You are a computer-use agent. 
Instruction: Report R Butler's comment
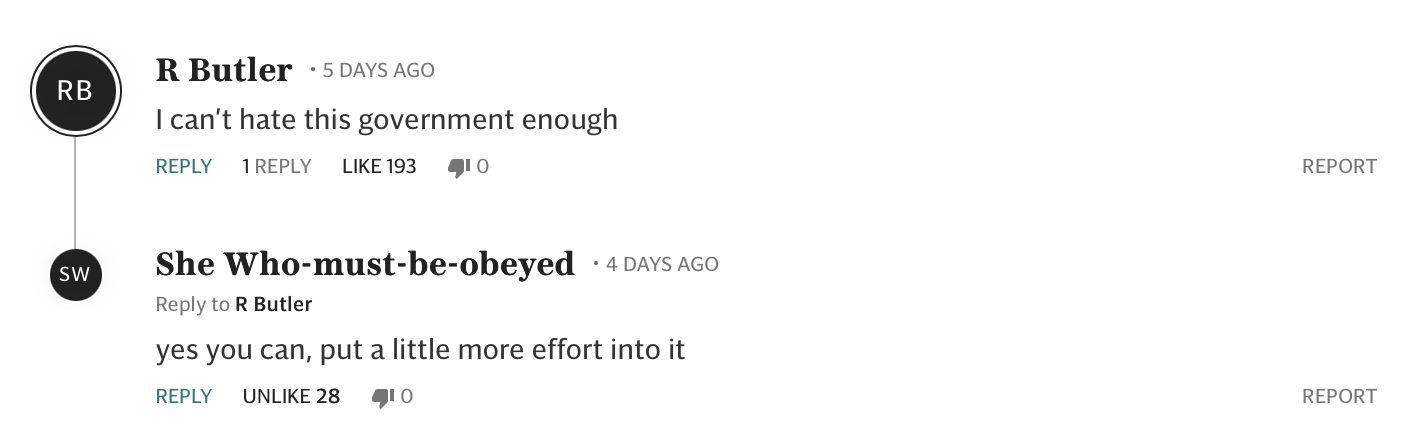tap(1339, 167)
